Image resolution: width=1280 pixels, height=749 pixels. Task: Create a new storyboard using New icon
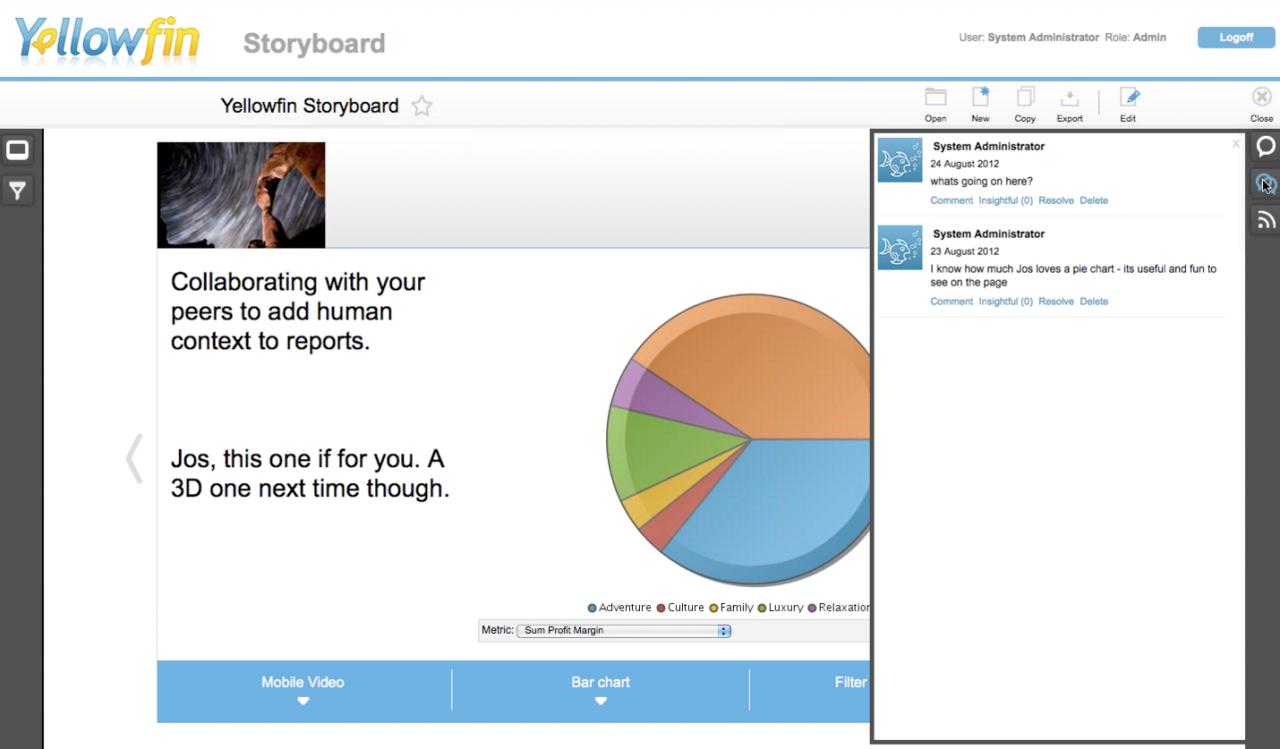click(x=980, y=98)
